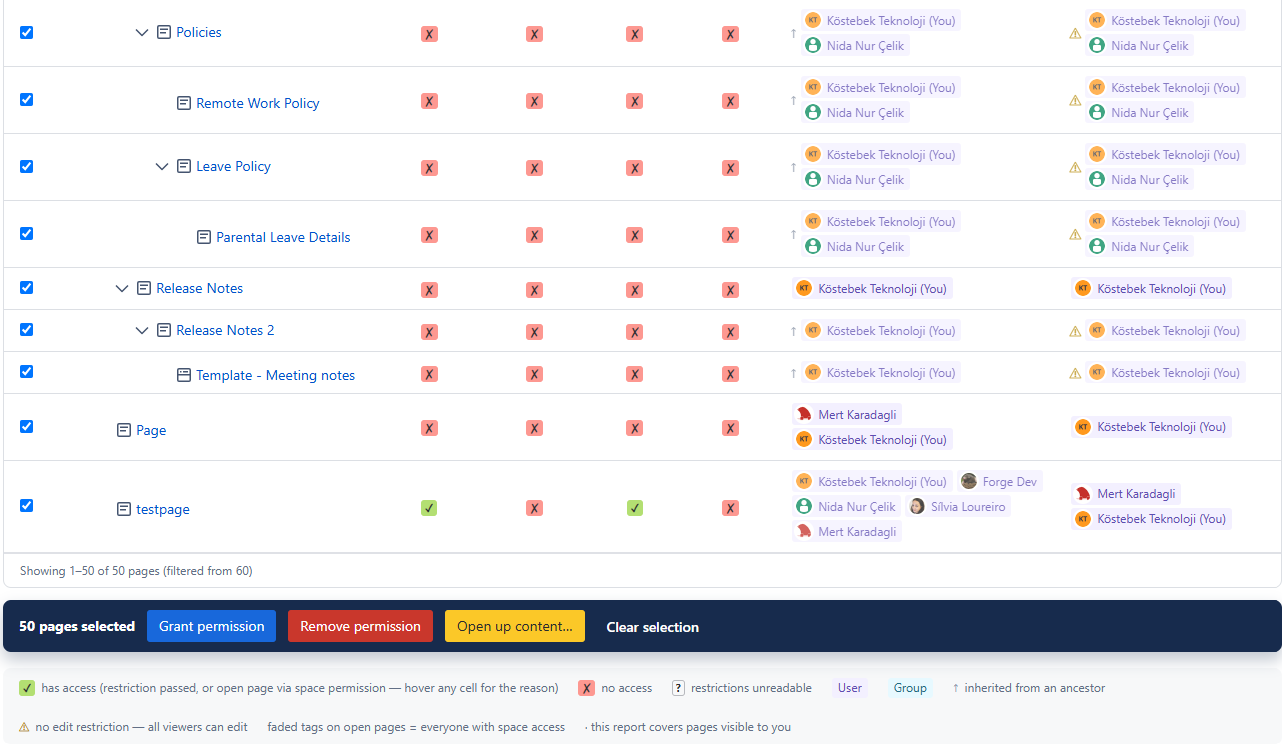
Task: Uncheck the Policies row checkbox
Action: (27, 32)
